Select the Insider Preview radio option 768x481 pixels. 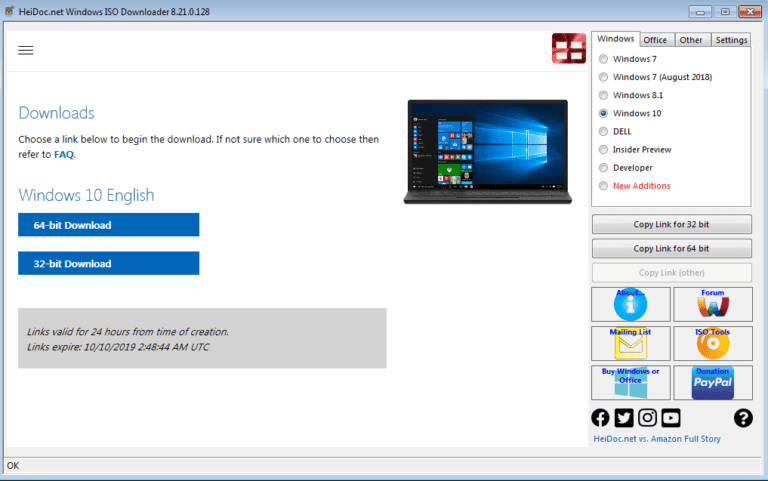pos(635,149)
